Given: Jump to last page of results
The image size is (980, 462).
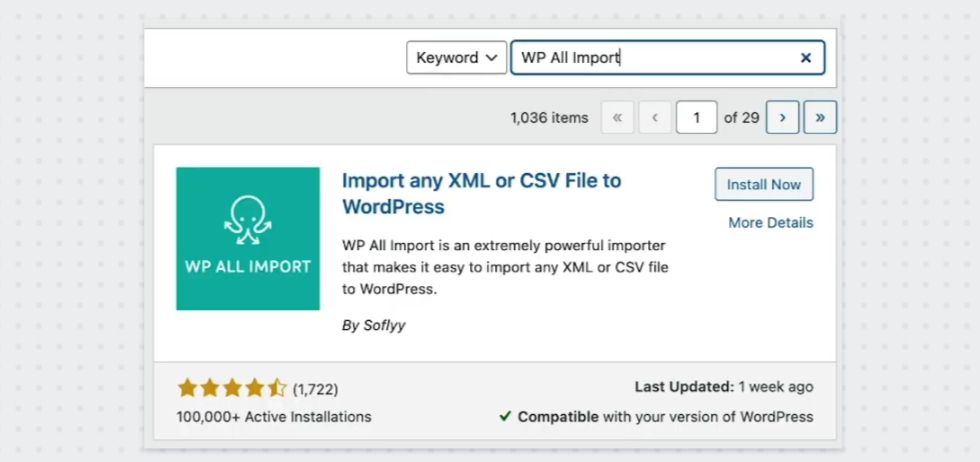Looking at the screenshot, I should [x=820, y=118].
